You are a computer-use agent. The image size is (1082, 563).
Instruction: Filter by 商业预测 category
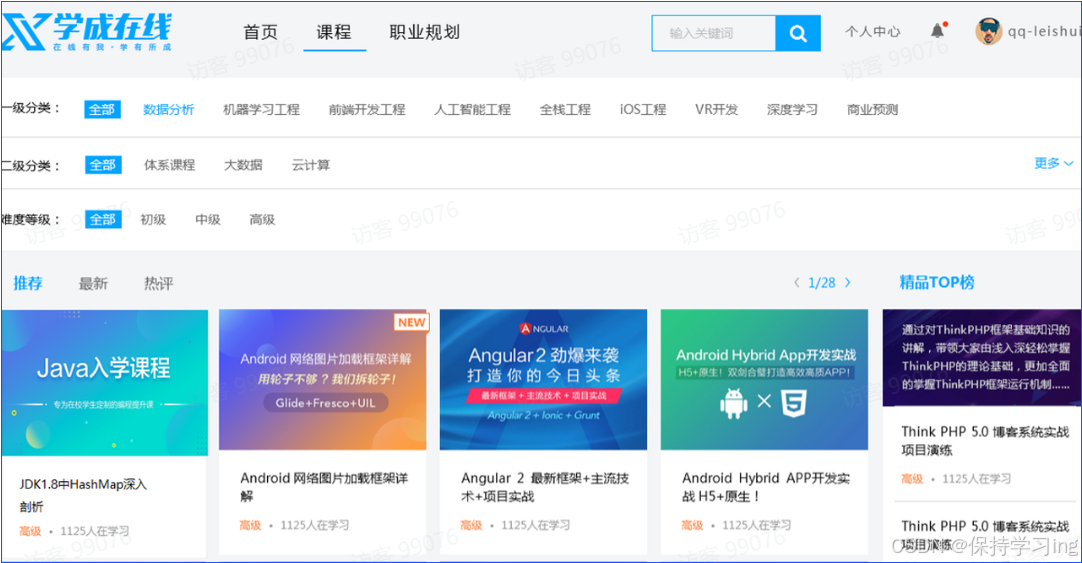[x=873, y=110]
